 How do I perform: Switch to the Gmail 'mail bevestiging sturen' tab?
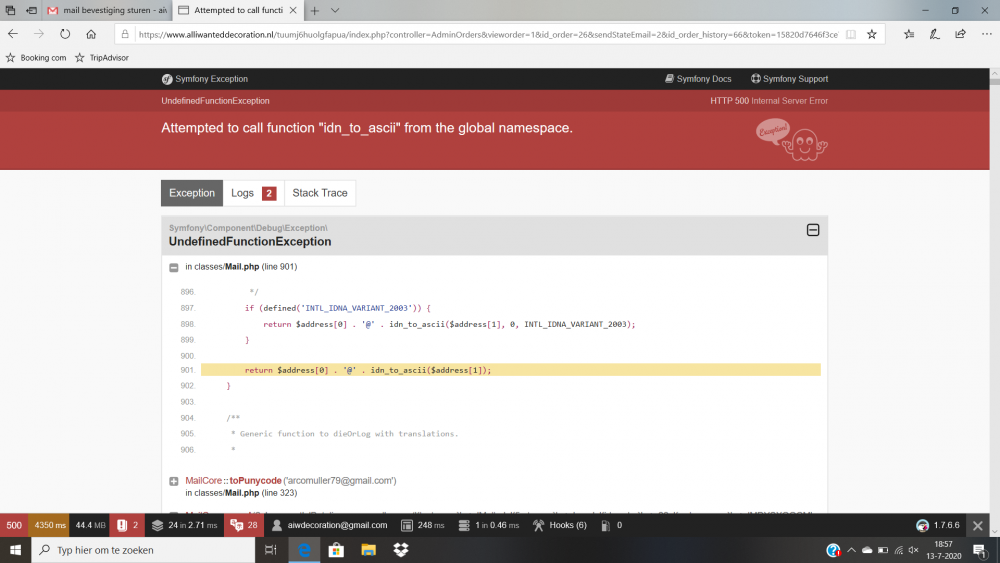(107, 10)
